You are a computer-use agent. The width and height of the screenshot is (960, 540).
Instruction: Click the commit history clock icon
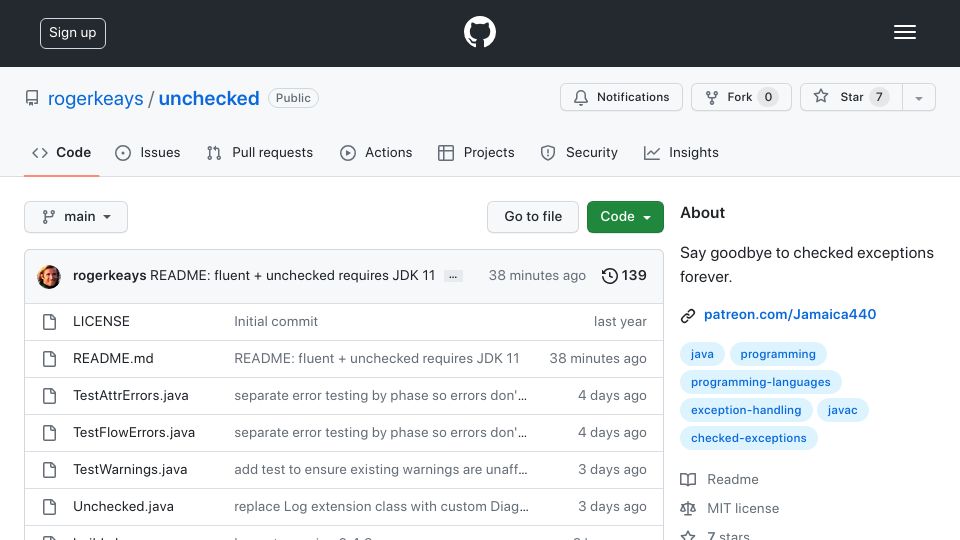609,276
